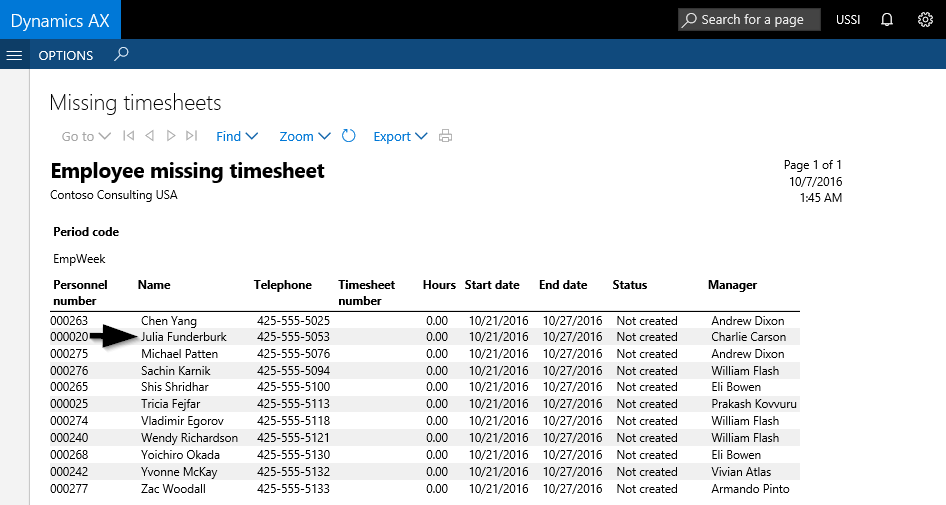
Task: Click the USSI company selector
Action: [848, 19]
